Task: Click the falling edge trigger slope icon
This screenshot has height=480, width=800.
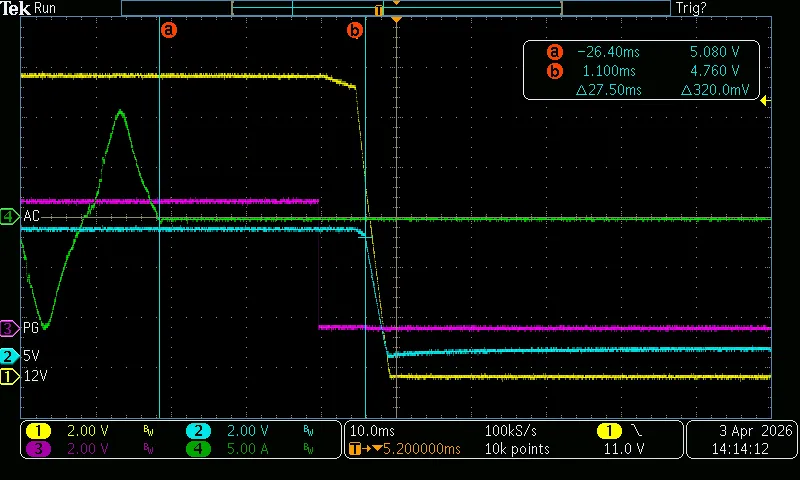Action: click(637, 431)
